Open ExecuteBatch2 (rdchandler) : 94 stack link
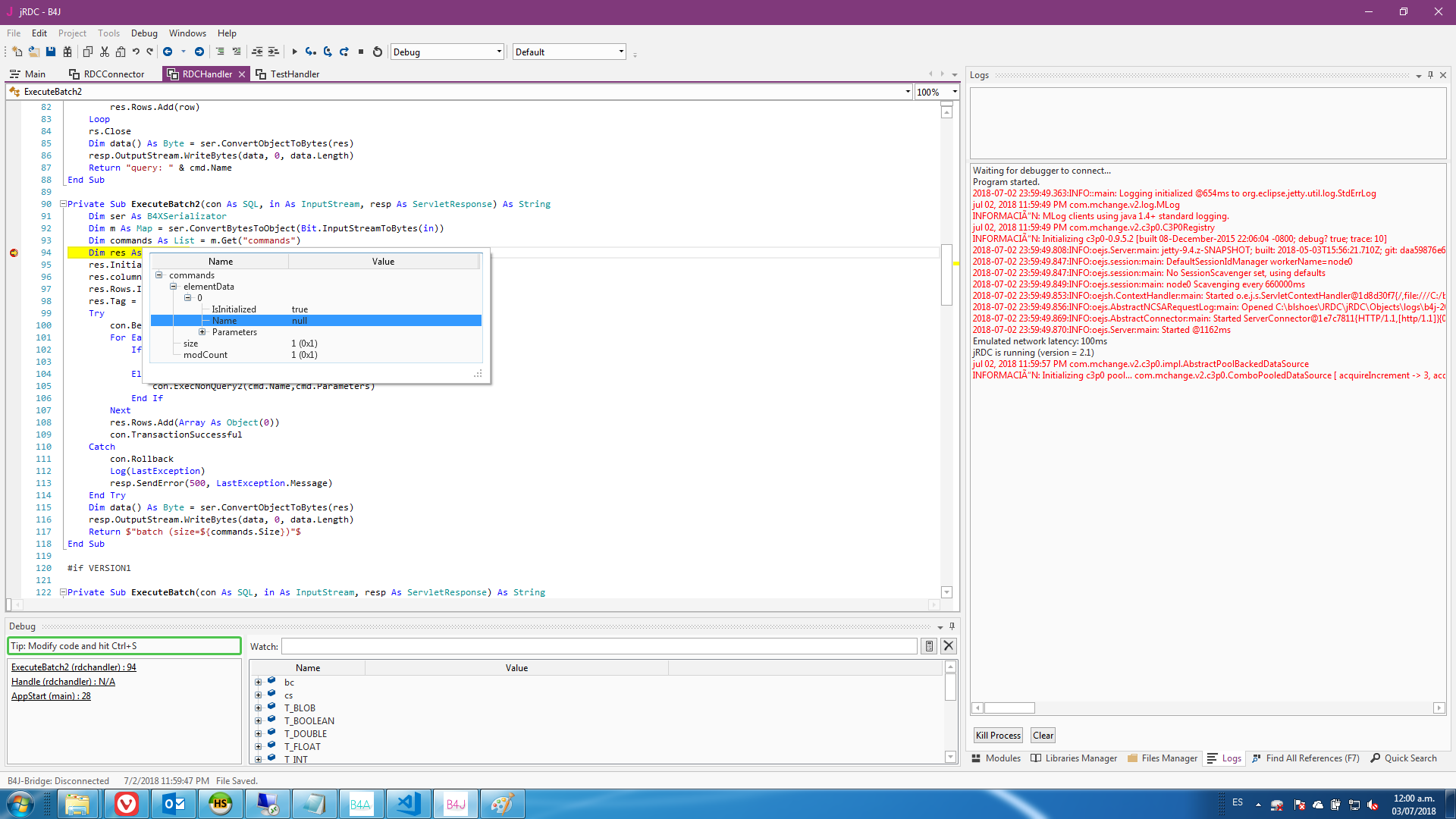Viewport: 1456px width, 819px height. (74, 667)
